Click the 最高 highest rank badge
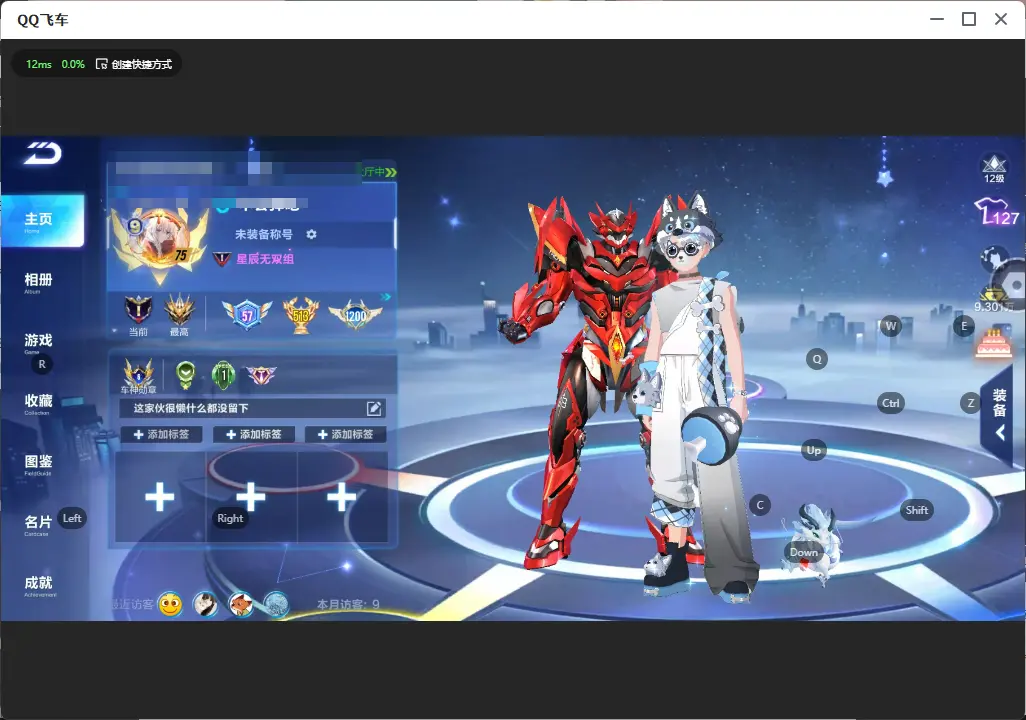1026x720 pixels. [179, 315]
